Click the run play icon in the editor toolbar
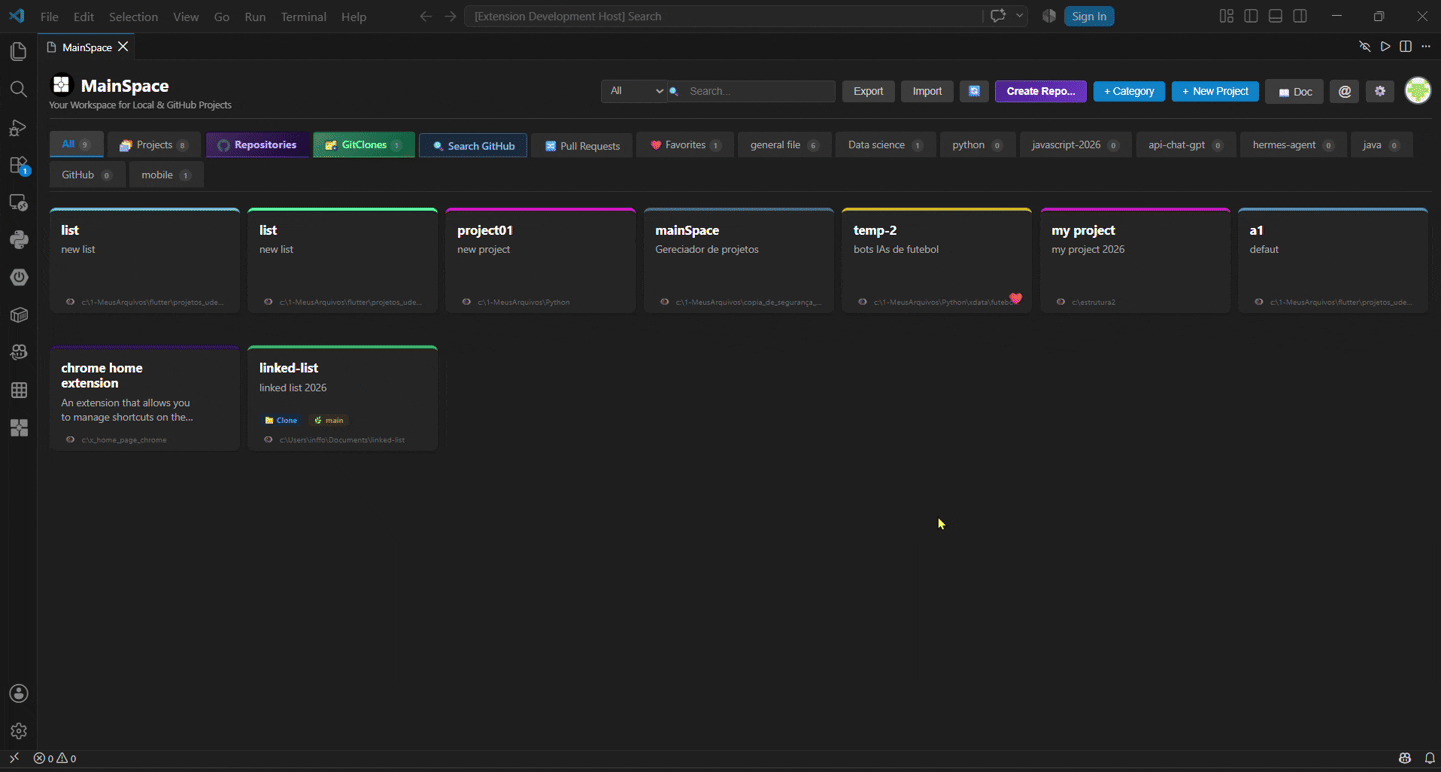Image resolution: width=1441 pixels, height=772 pixels. point(1385,47)
